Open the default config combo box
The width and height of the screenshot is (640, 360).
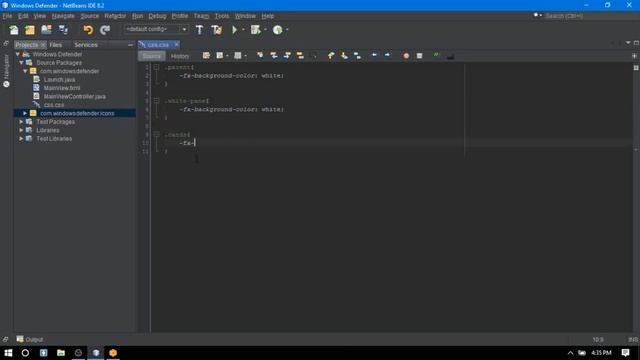(156, 29)
